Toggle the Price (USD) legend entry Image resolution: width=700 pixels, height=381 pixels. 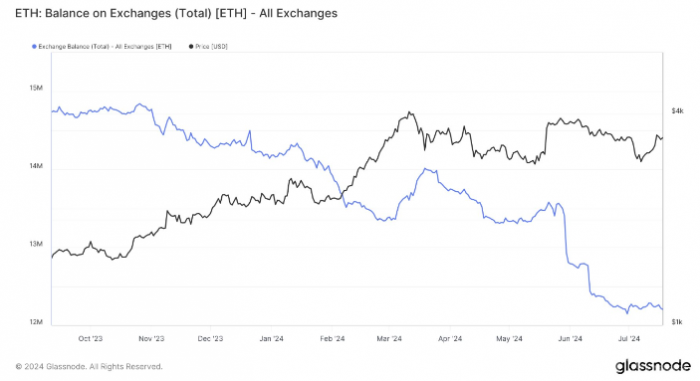[x=208, y=46]
